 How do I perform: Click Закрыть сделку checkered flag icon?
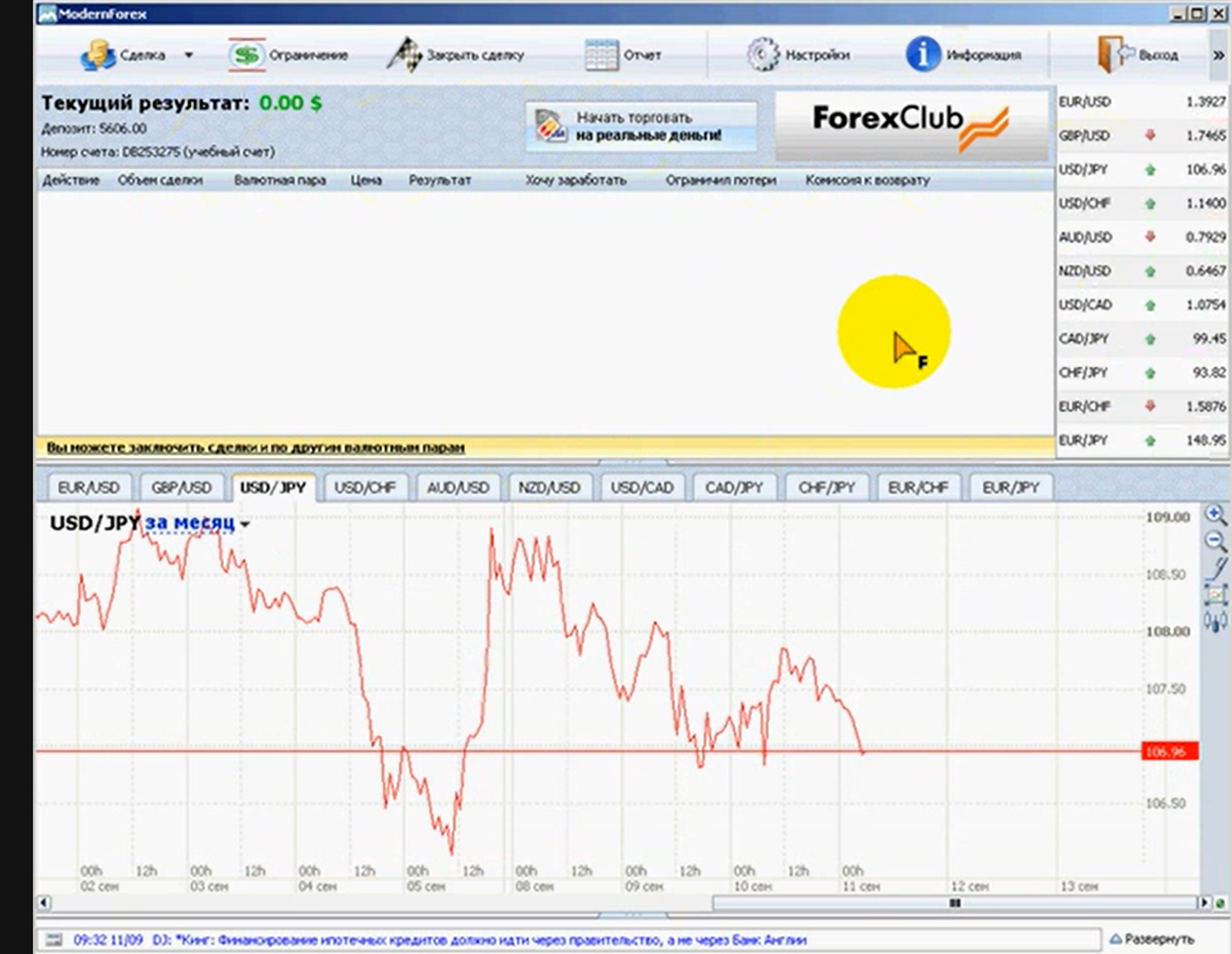point(404,55)
